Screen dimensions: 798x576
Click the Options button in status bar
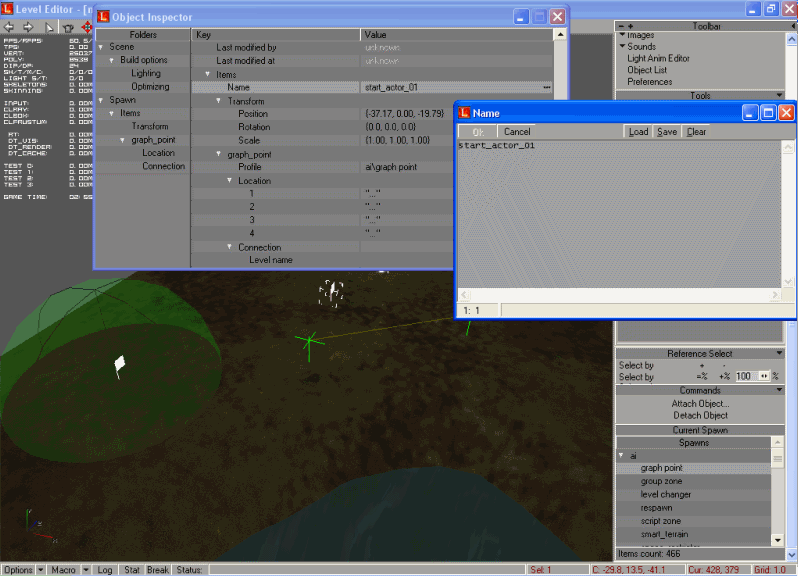(x=18, y=570)
